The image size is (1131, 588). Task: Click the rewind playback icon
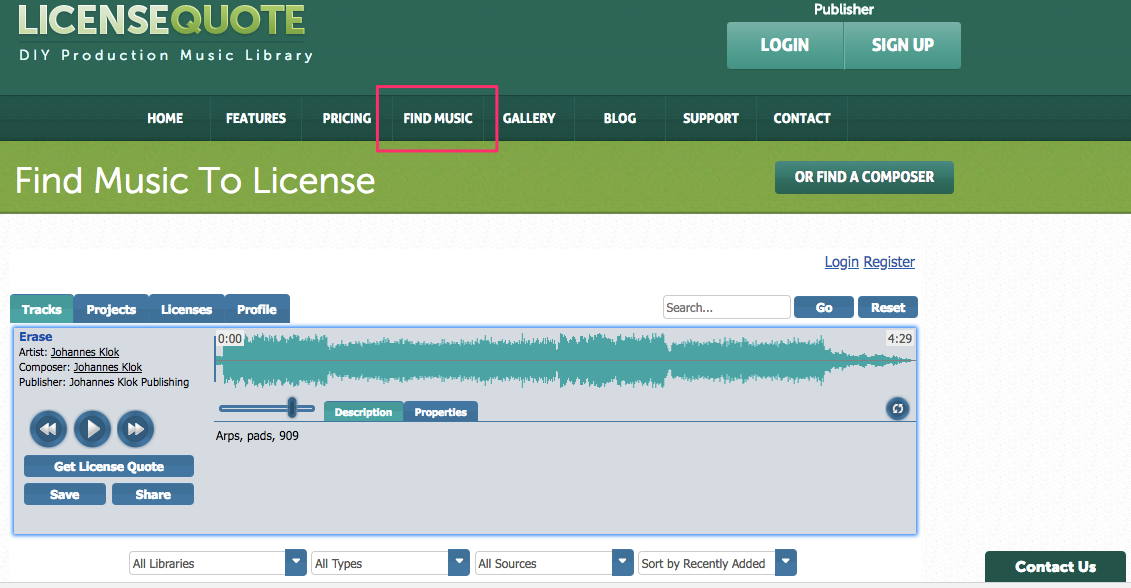pyautogui.click(x=48, y=428)
